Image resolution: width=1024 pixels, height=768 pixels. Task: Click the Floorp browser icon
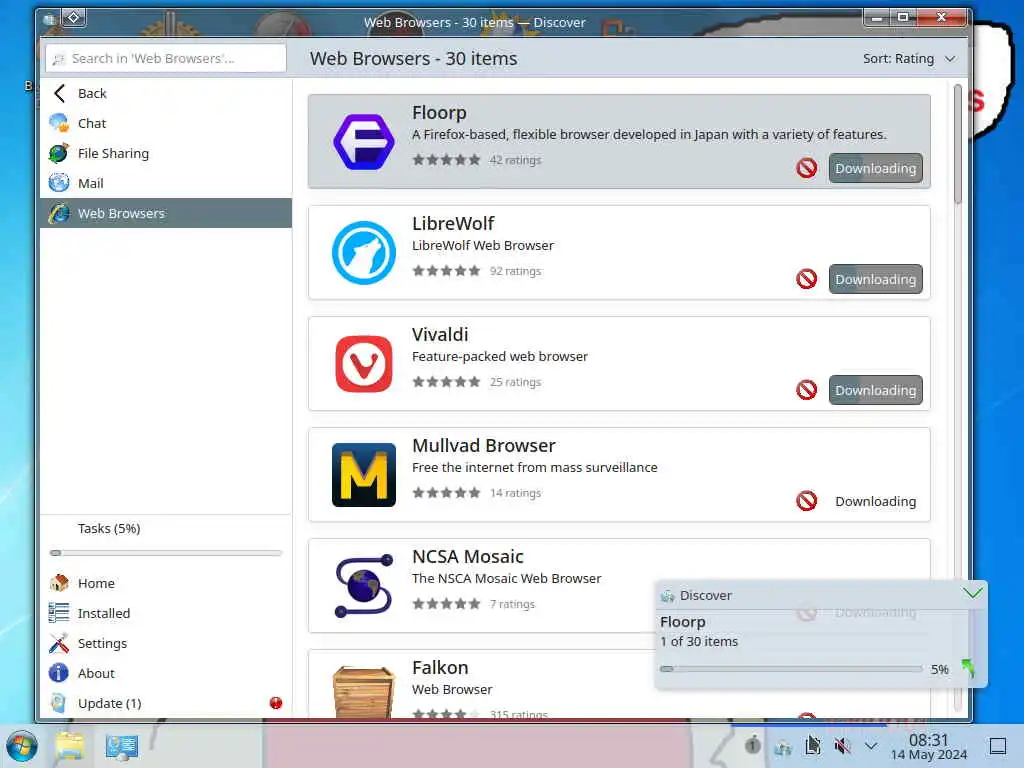pyautogui.click(x=364, y=142)
